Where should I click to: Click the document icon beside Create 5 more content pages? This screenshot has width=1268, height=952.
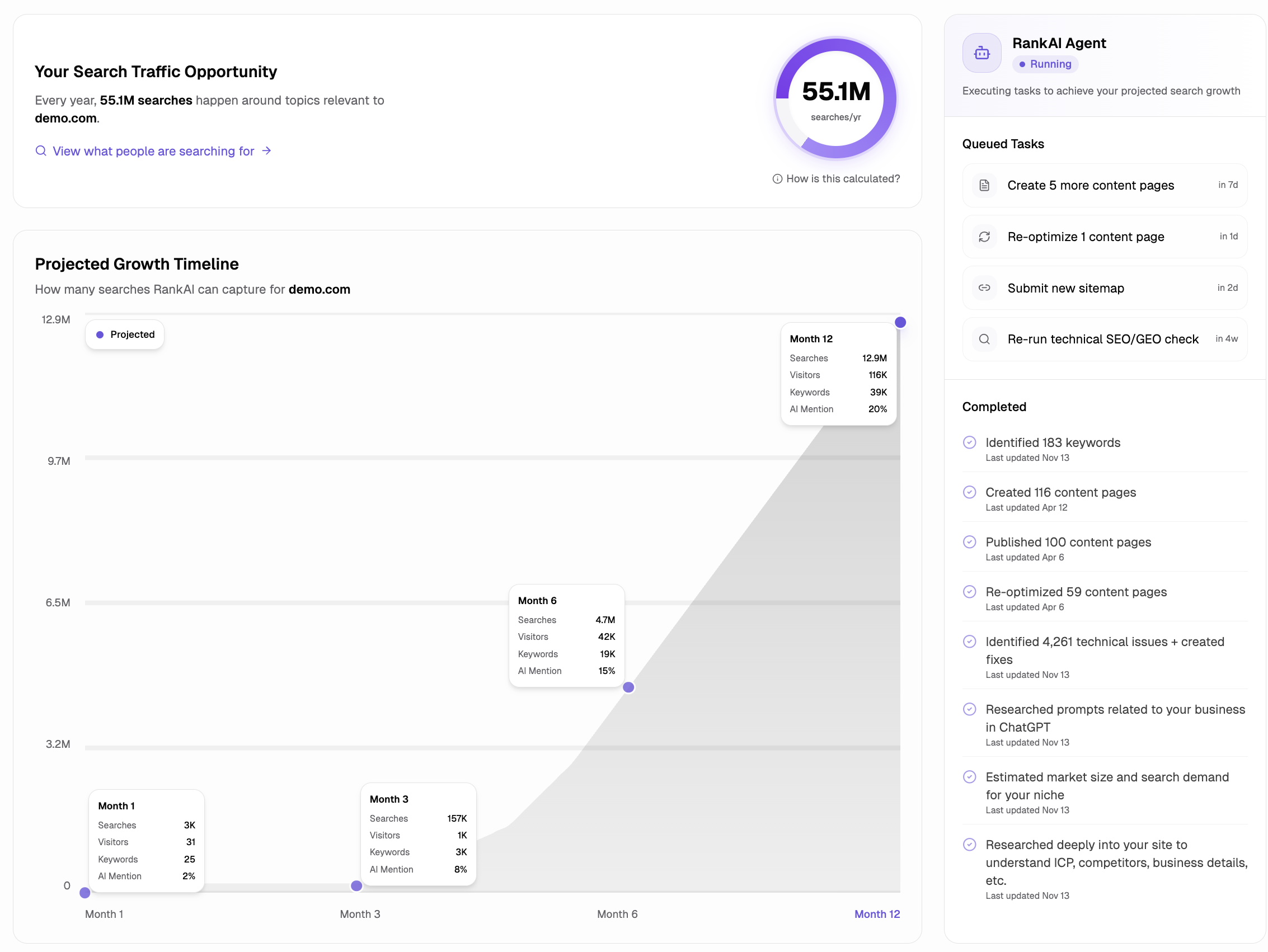click(x=984, y=185)
